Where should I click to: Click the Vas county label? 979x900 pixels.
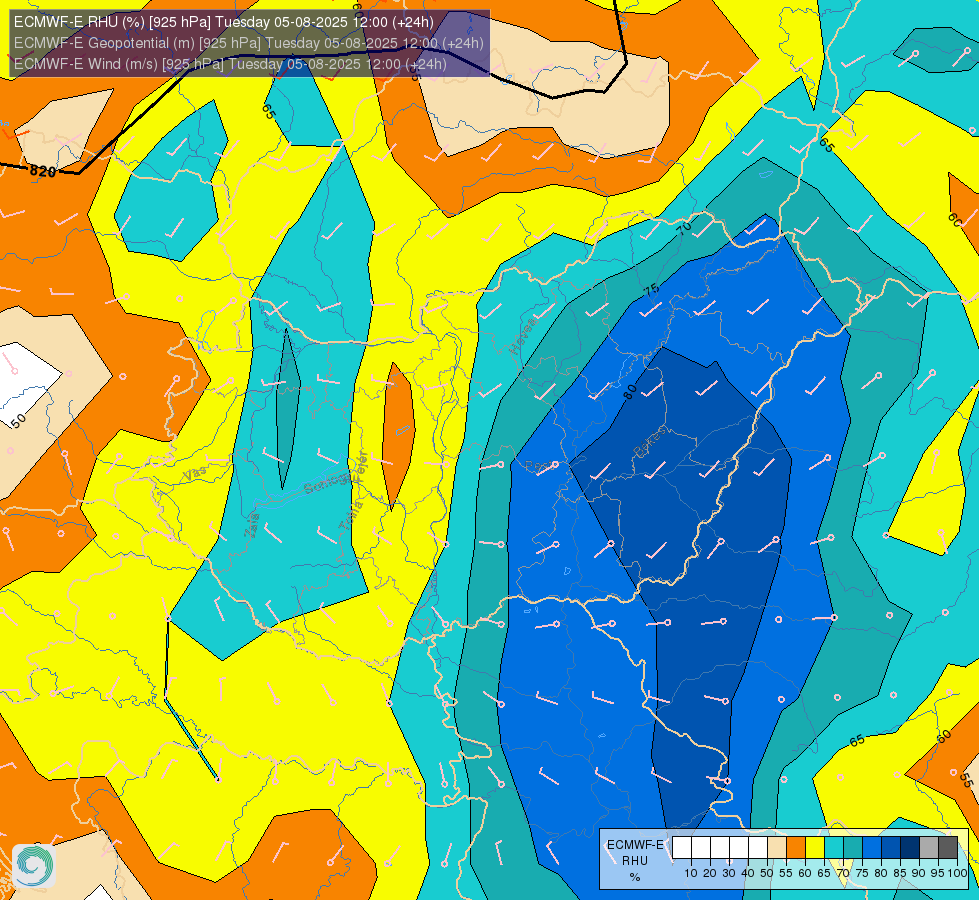point(195,474)
